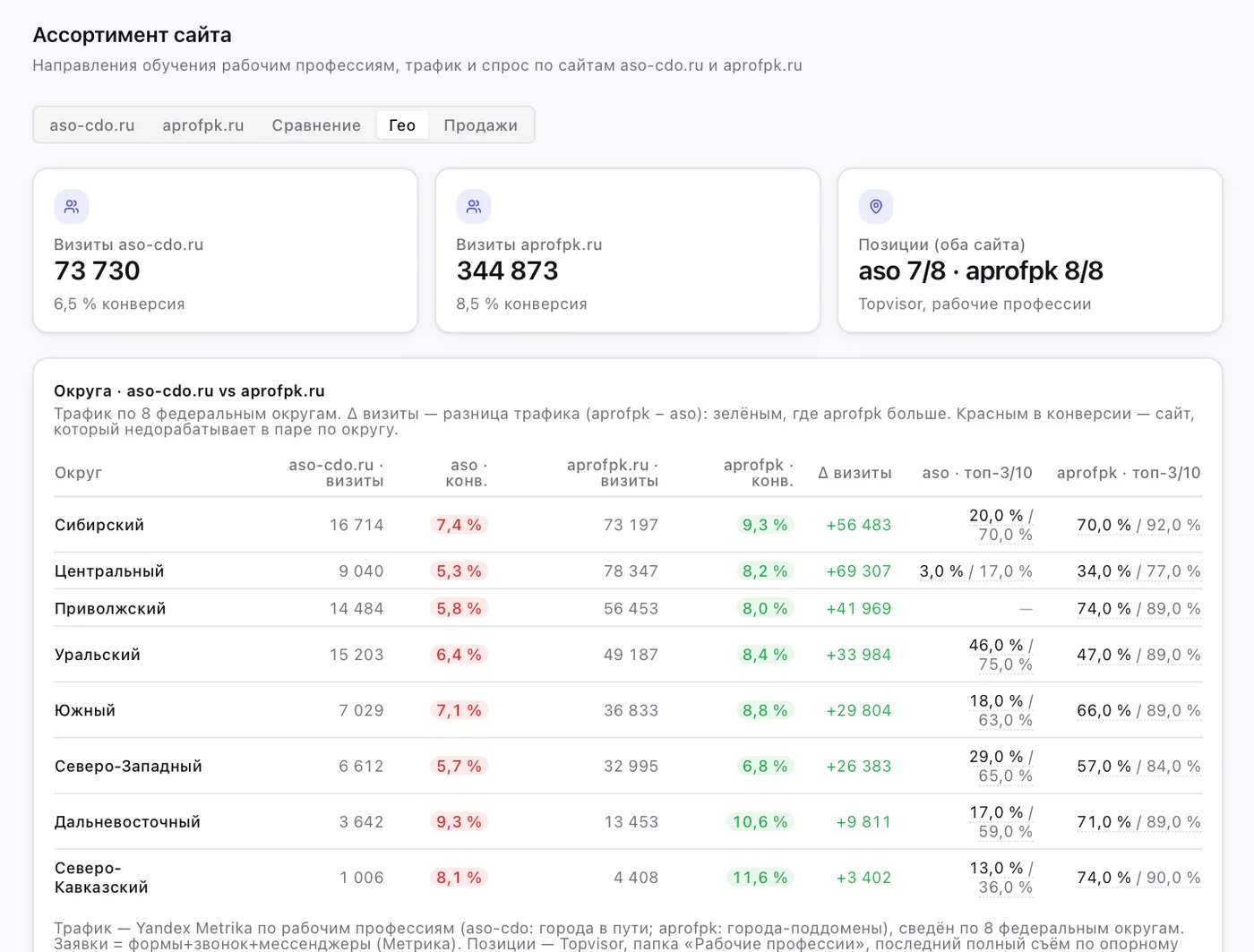The height and width of the screenshot is (952, 1254).
Task: Open the aprofpk.ru tab
Action: pos(203,125)
